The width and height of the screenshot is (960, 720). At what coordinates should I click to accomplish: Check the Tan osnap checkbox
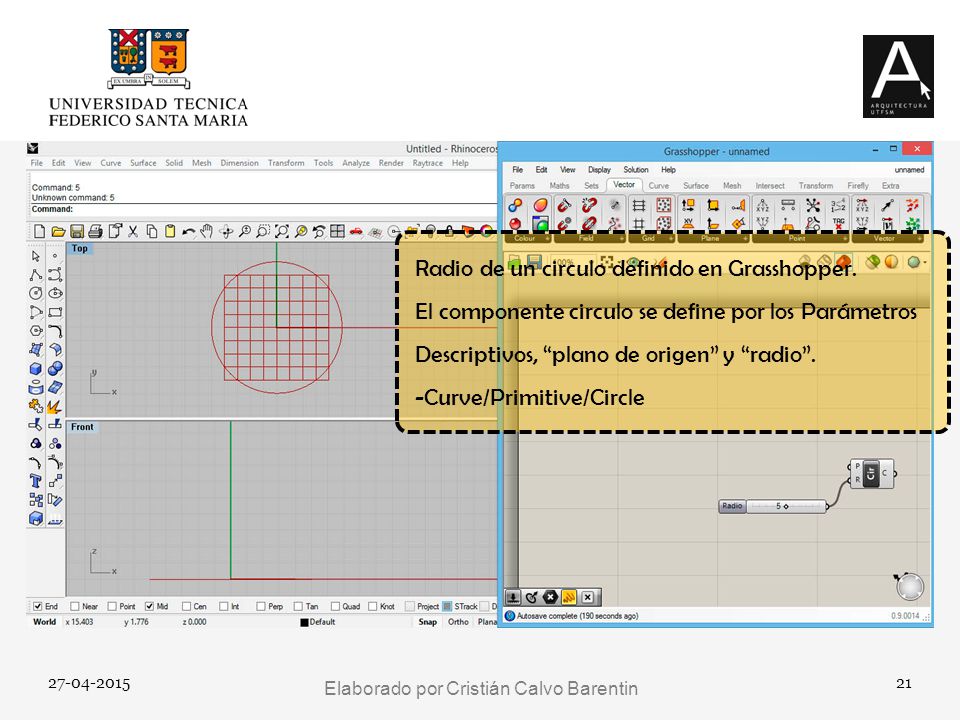[298, 606]
